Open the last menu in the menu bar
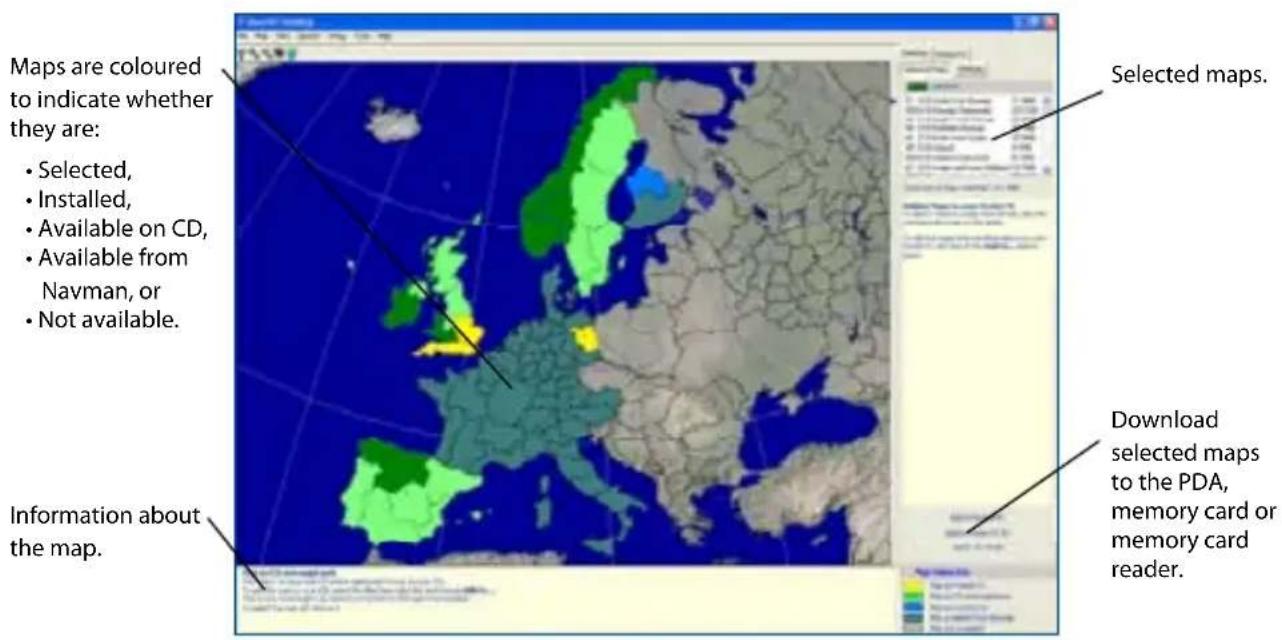Image resolution: width=1282 pixels, height=640 pixels. 385,36
